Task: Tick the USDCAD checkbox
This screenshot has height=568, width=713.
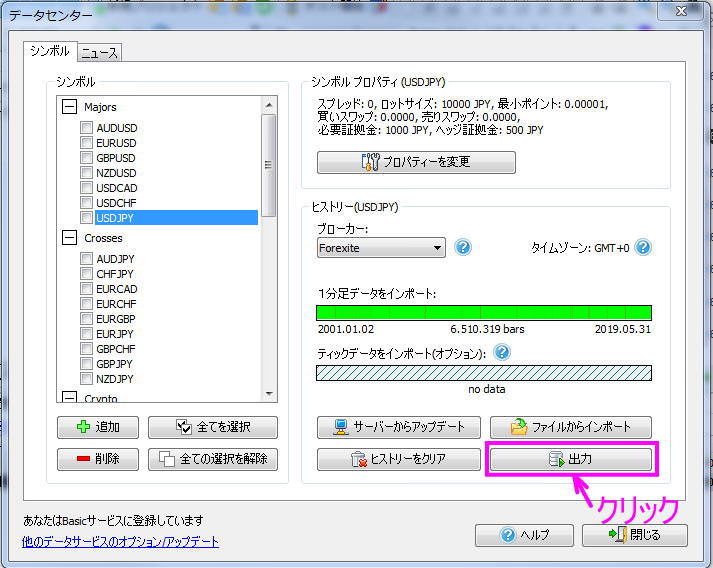Action: tap(86, 188)
